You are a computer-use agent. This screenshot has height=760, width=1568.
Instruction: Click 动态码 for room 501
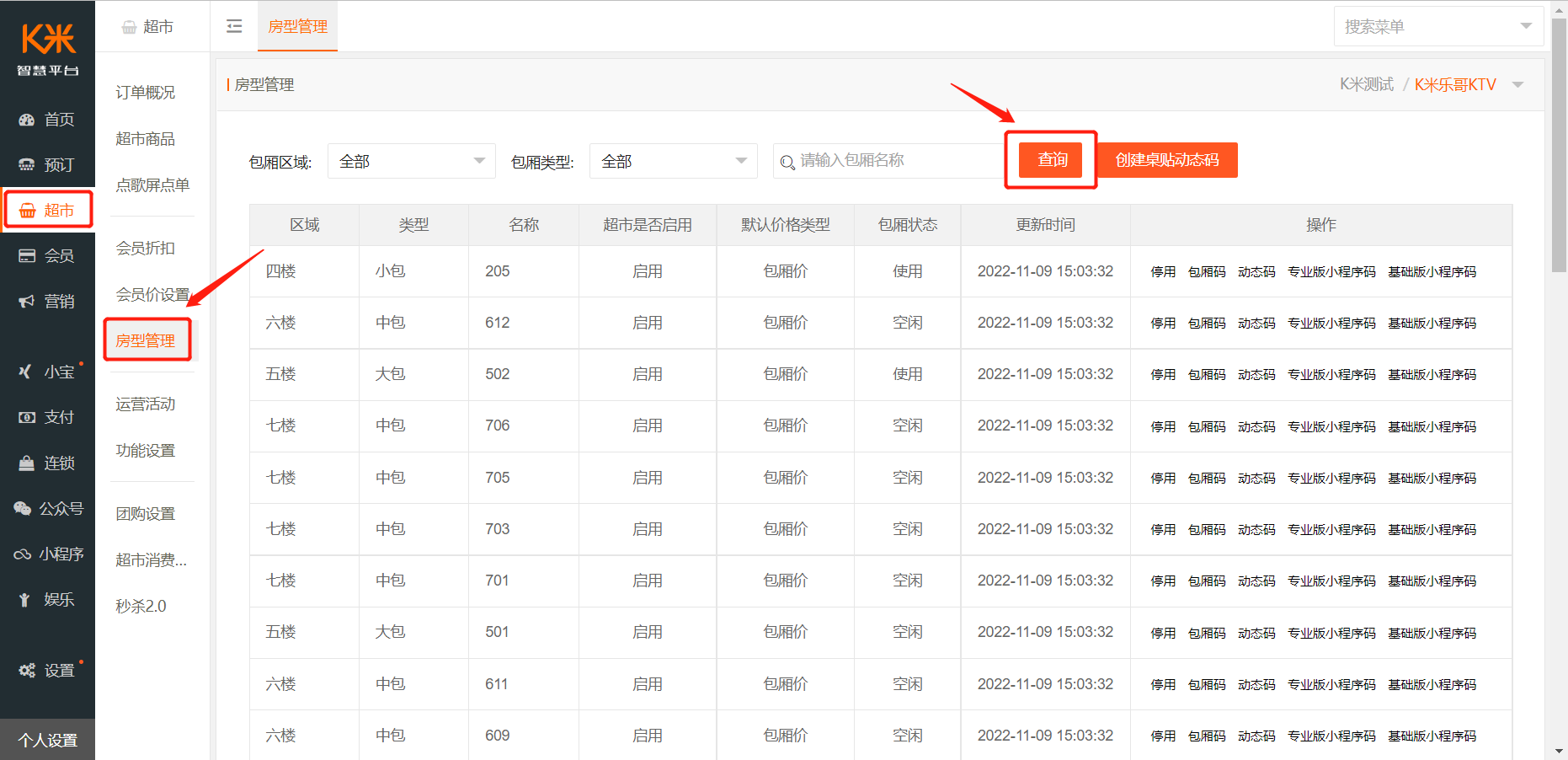coord(1256,634)
